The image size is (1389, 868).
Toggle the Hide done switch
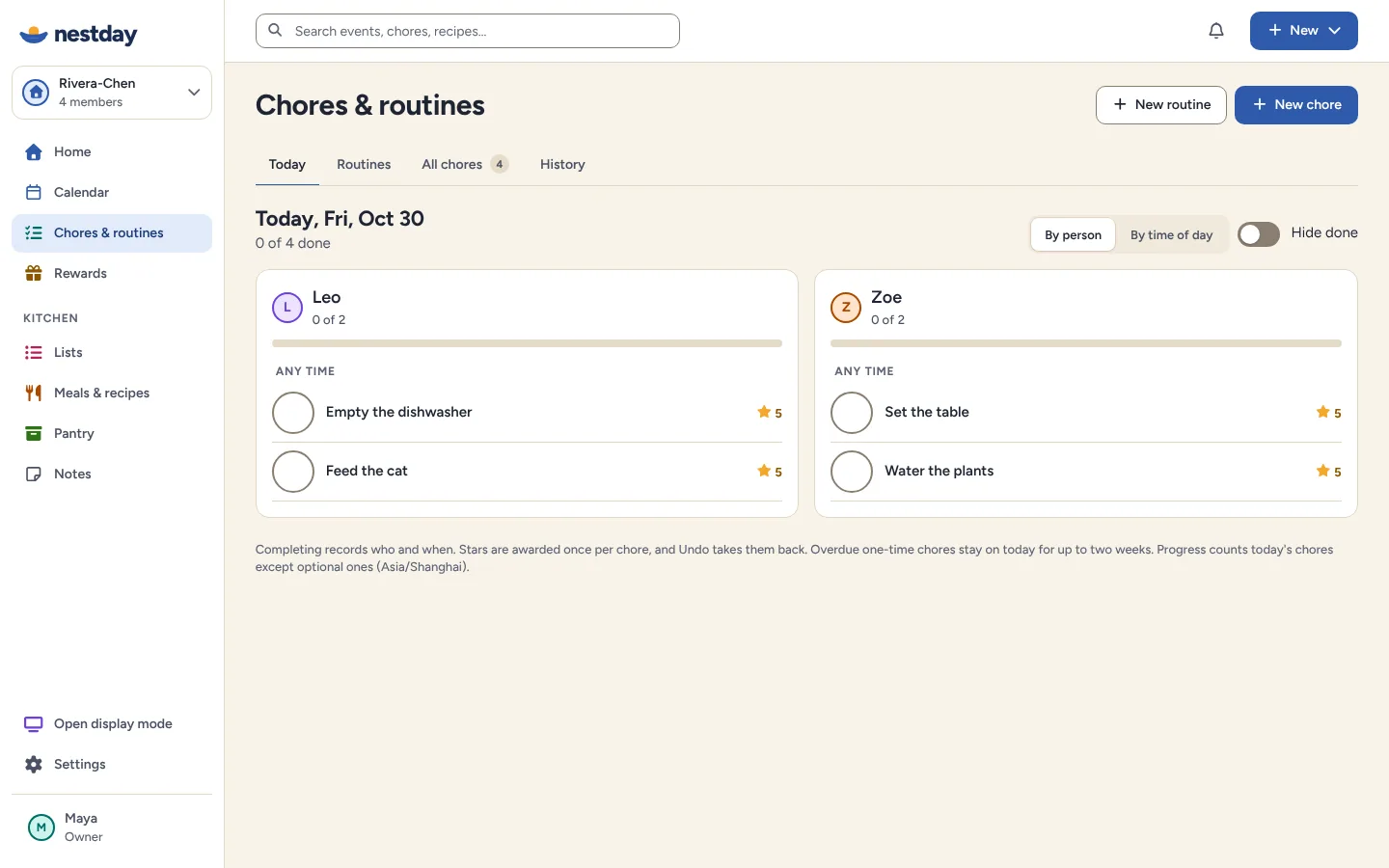(x=1259, y=234)
